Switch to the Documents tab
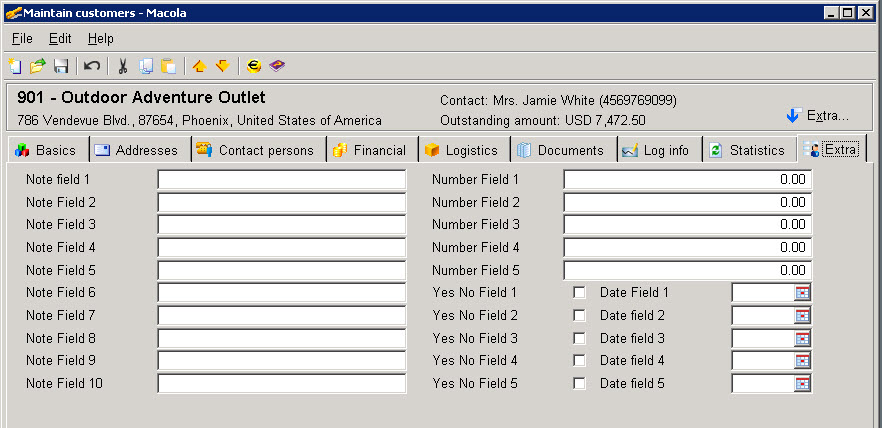Screen dimensions: 882x428 tap(564, 150)
